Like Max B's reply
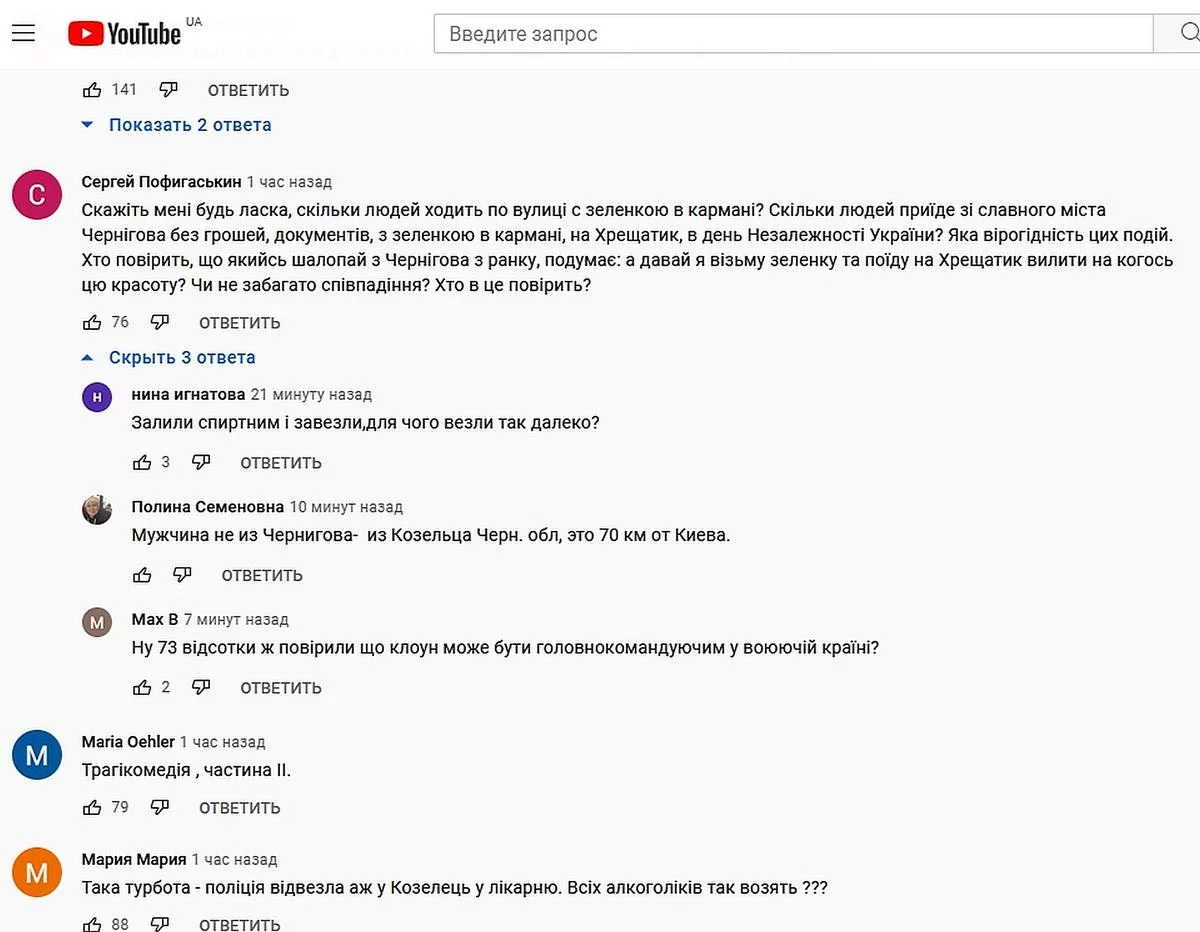Image resolution: width=1200 pixels, height=932 pixels. pyautogui.click(x=142, y=688)
